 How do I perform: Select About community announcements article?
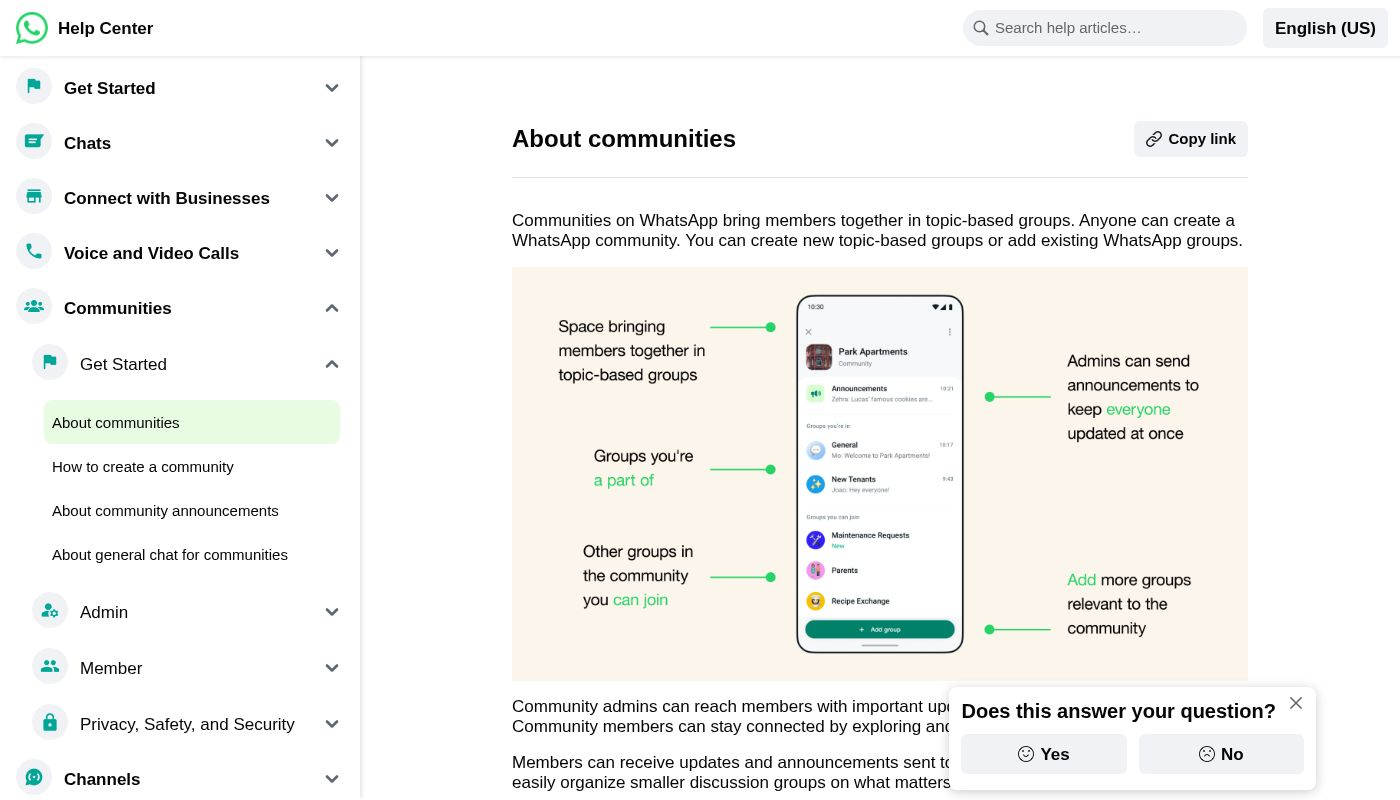[x=165, y=511]
